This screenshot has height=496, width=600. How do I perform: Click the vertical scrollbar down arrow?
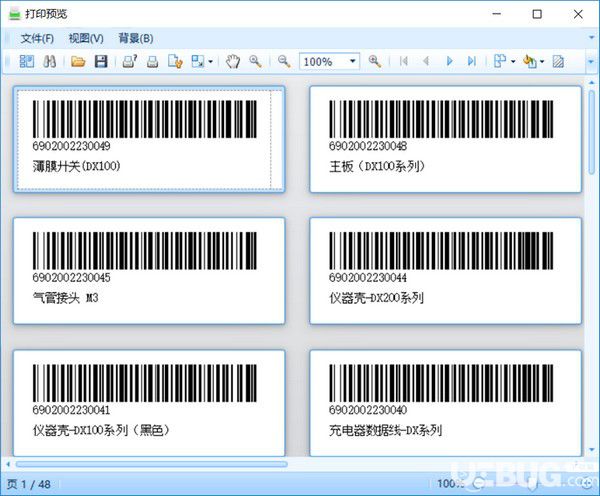tap(592, 450)
